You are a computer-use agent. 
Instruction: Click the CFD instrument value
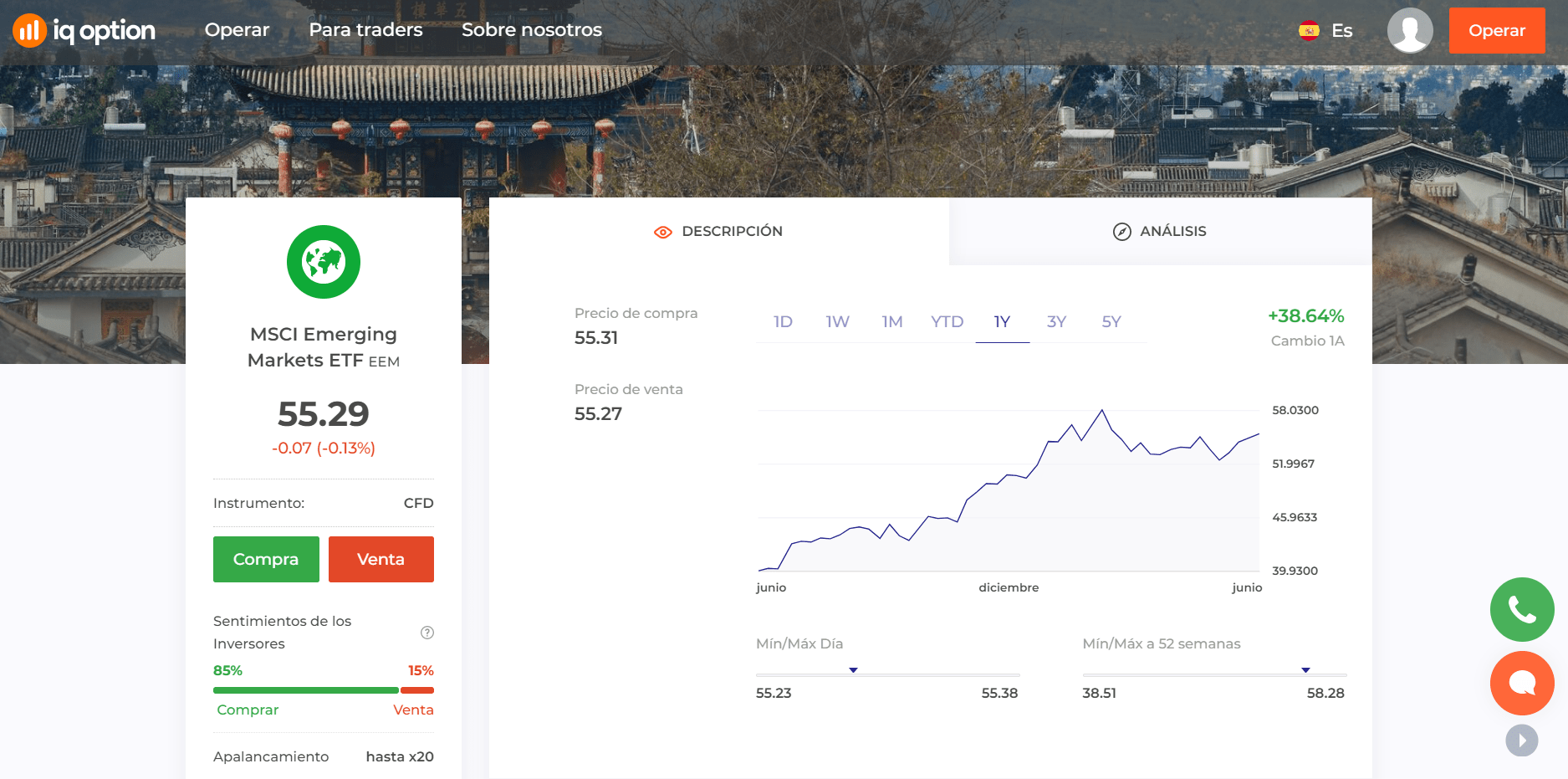pyautogui.click(x=418, y=503)
